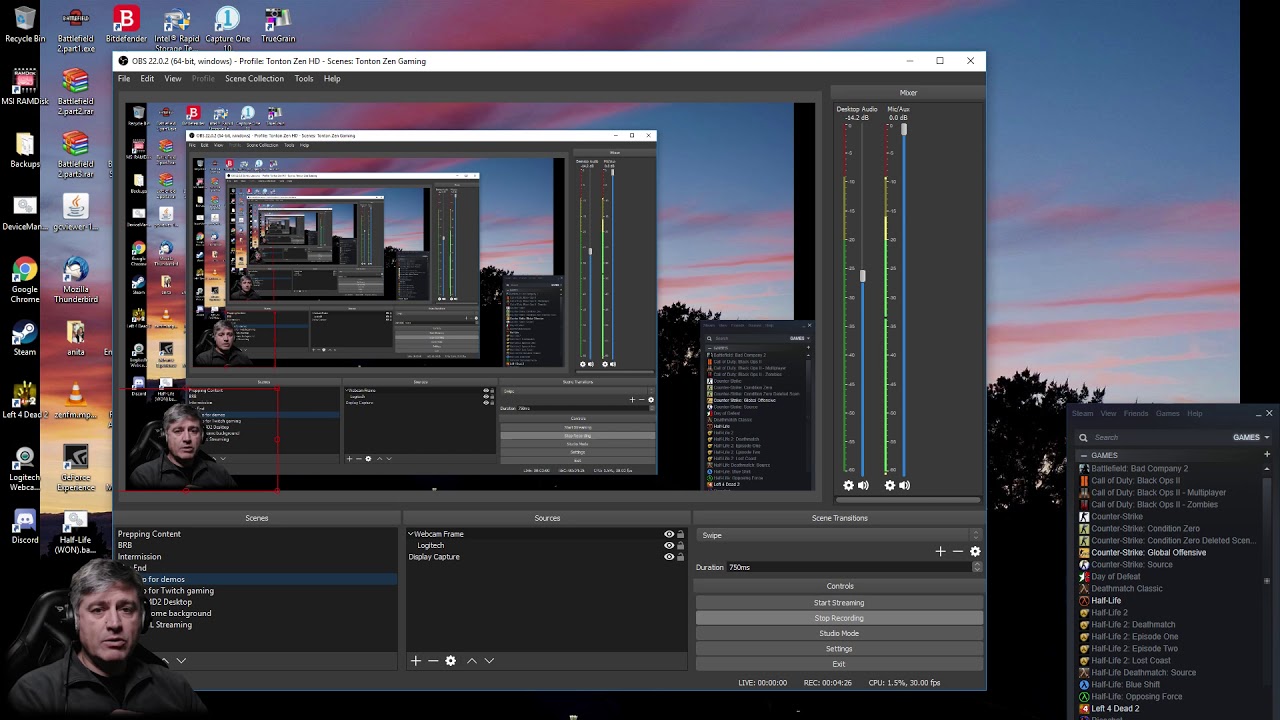Open the MSI RAMDisk desktop icon

[x=25, y=87]
